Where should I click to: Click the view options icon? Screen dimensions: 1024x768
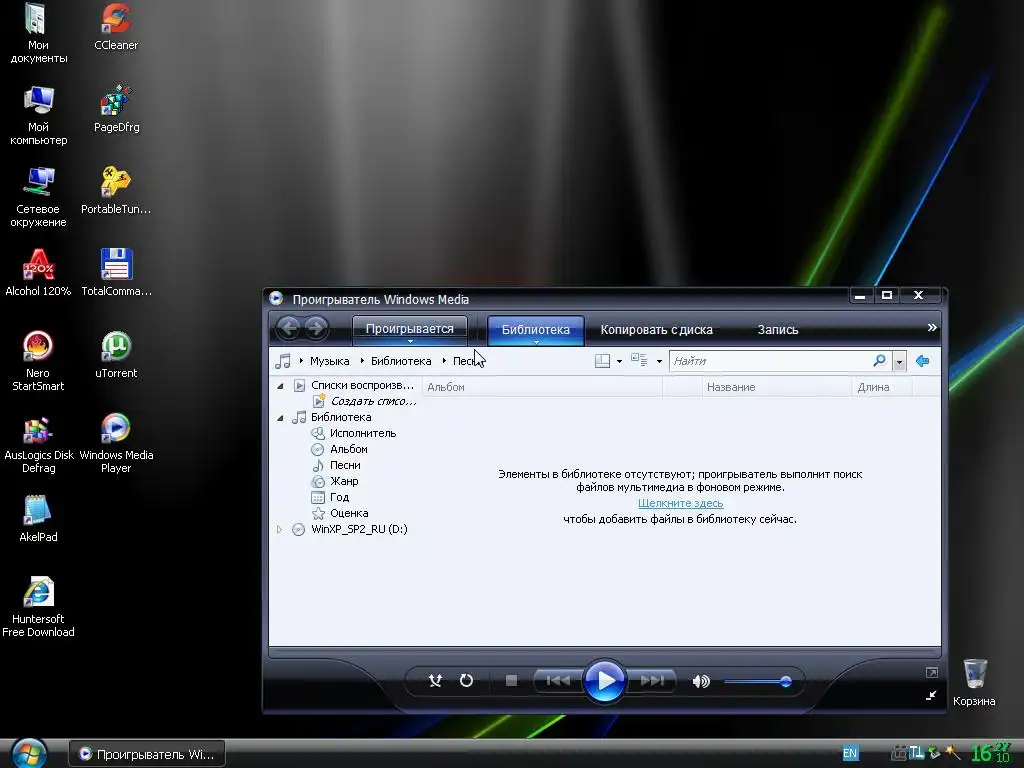pos(639,360)
